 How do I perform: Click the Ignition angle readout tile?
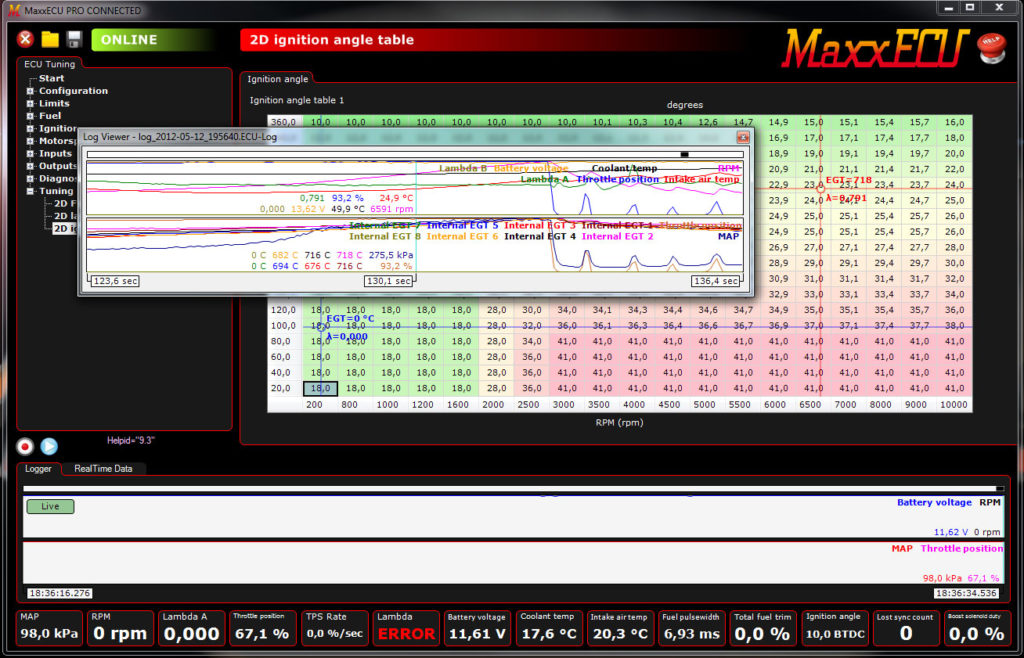[834, 628]
